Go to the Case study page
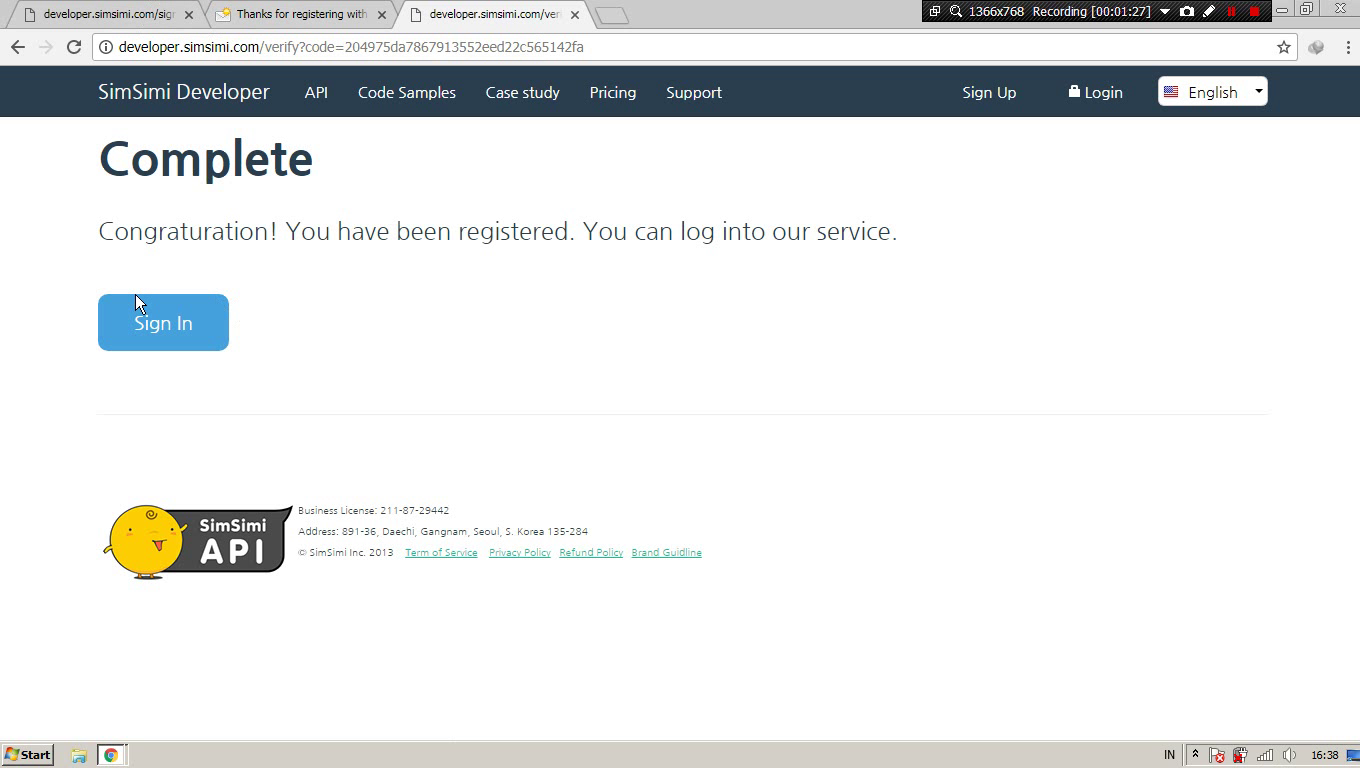The image size is (1360, 768). (x=522, y=92)
